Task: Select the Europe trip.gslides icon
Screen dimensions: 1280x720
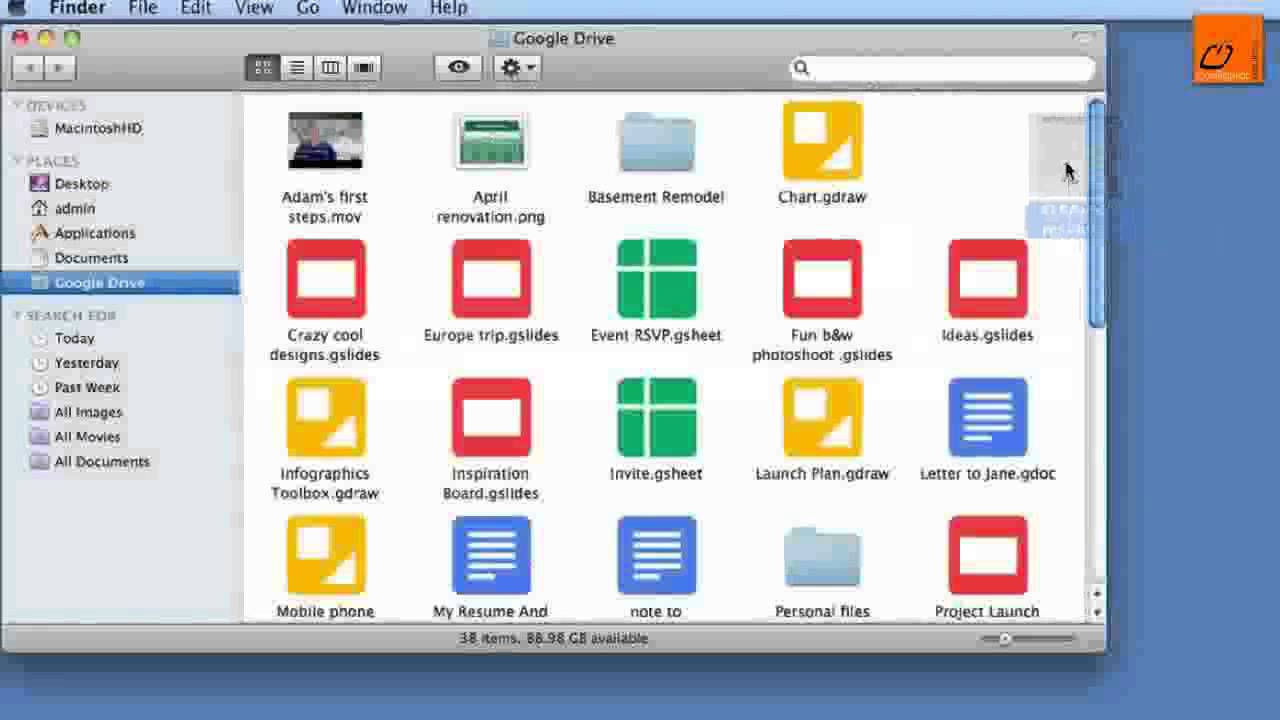Action: point(491,279)
